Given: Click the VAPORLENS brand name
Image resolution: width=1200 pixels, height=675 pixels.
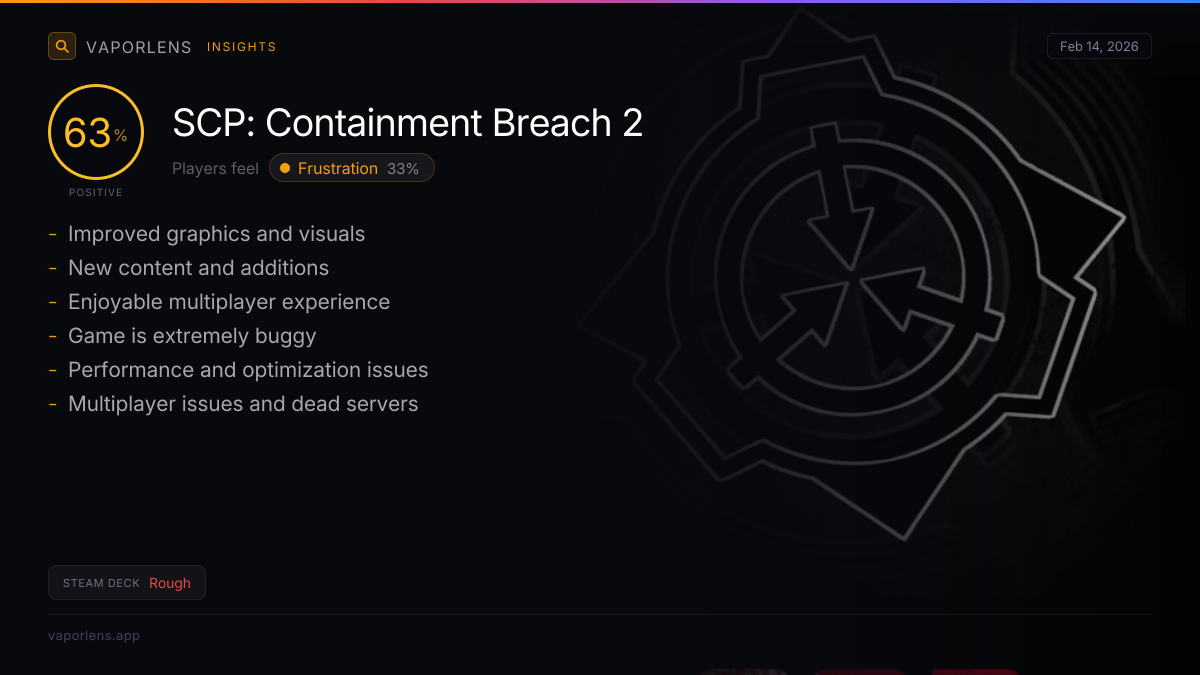Looking at the screenshot, I should (x=139, y=47).
